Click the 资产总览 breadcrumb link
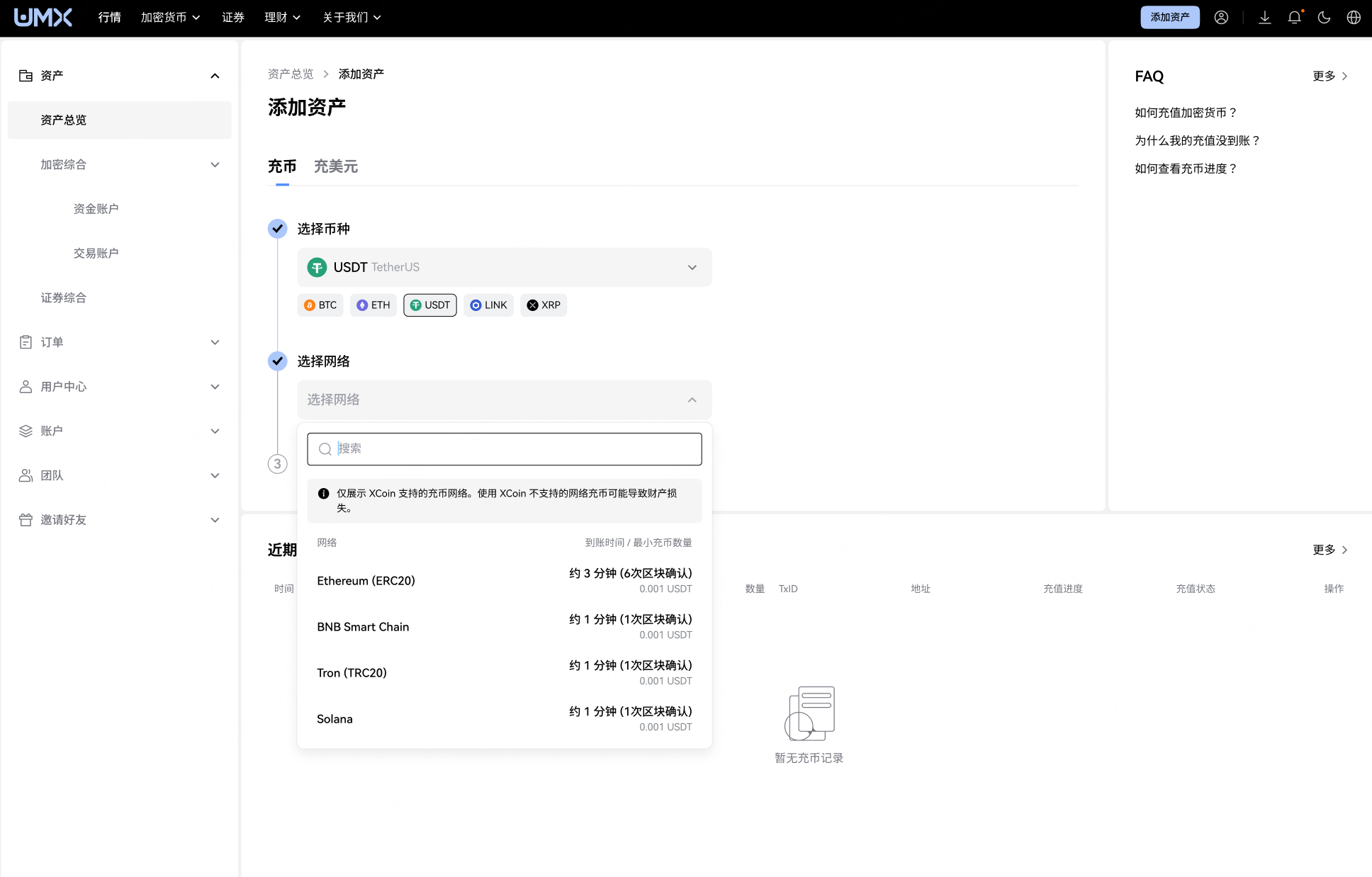Screen dimensions: 1372x877 point(291,74)
